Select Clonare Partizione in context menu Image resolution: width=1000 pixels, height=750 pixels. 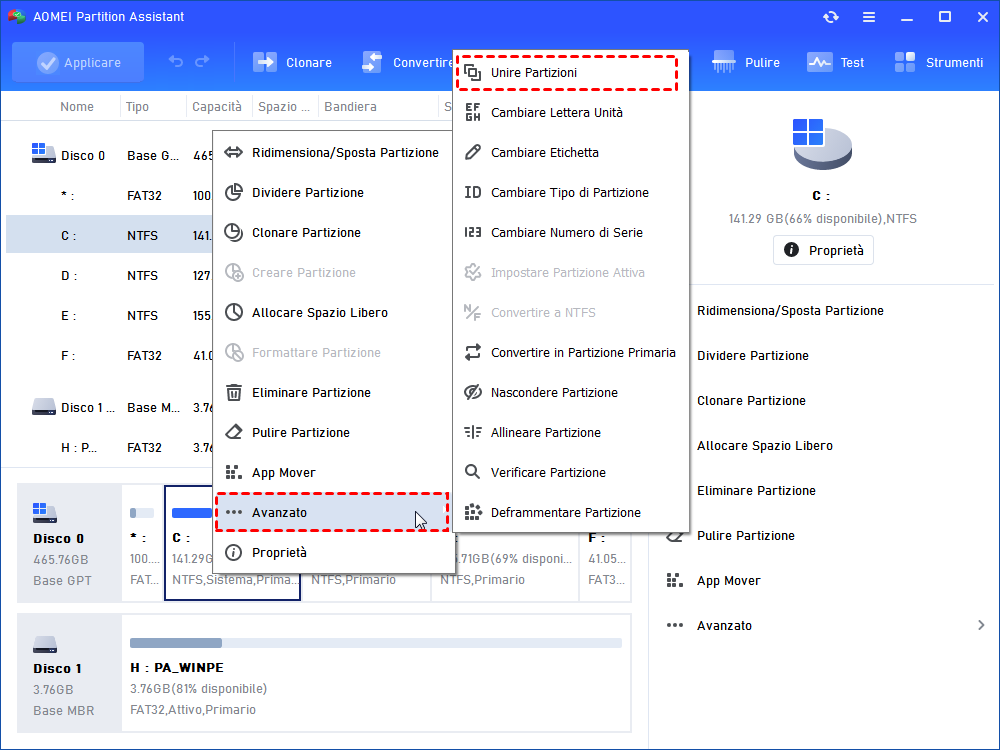(333, 233)
